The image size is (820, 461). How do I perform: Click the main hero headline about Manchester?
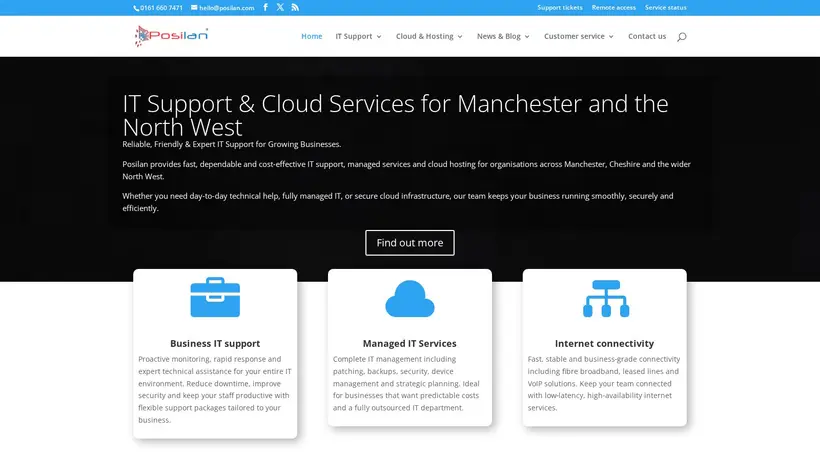(395, 116)
